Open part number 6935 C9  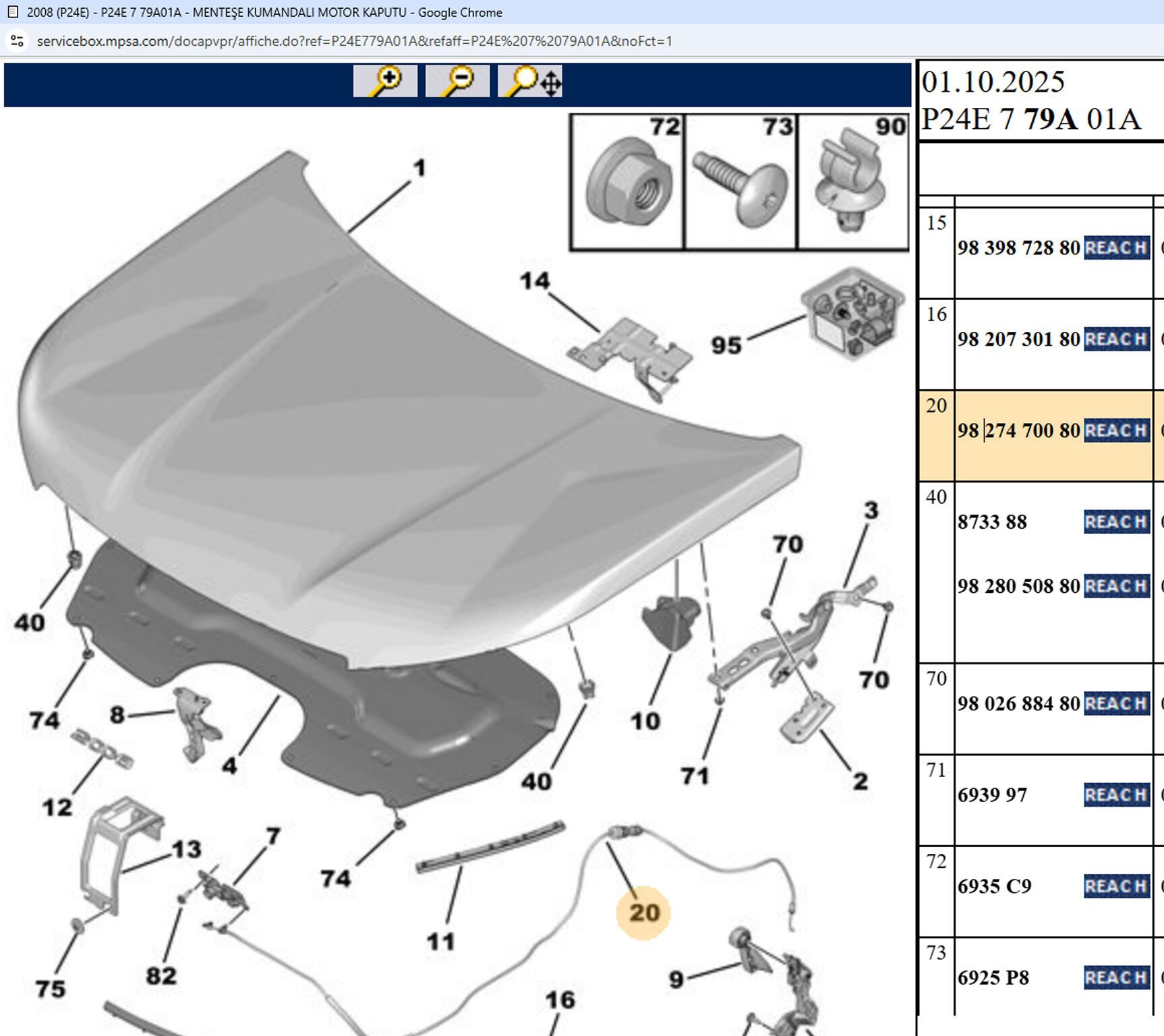tap(995, 886)
